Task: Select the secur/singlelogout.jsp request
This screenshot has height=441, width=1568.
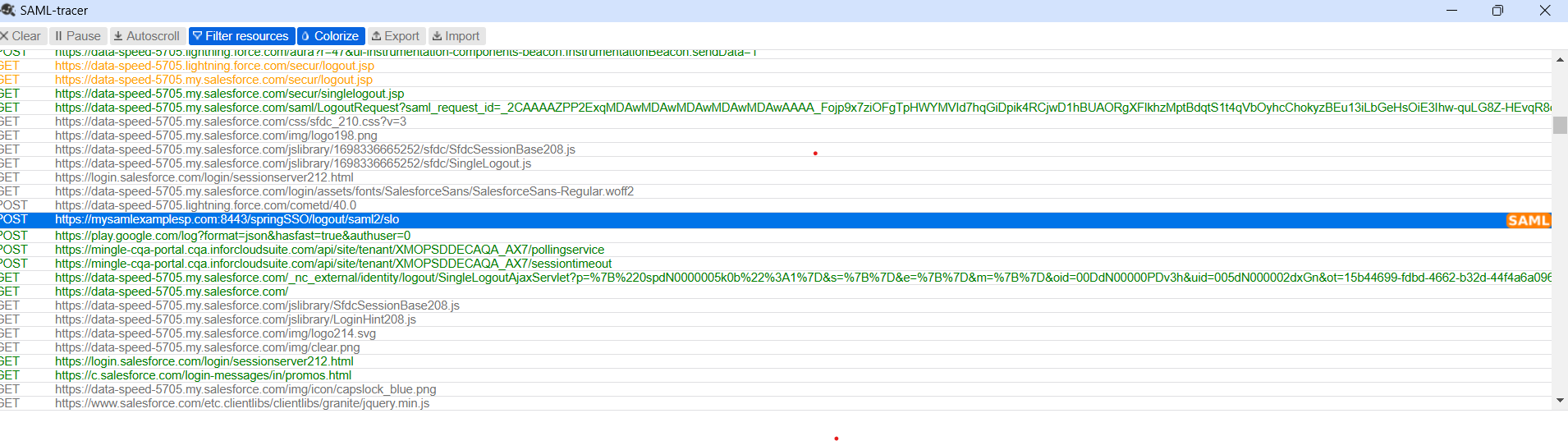Action: point(776,94)
